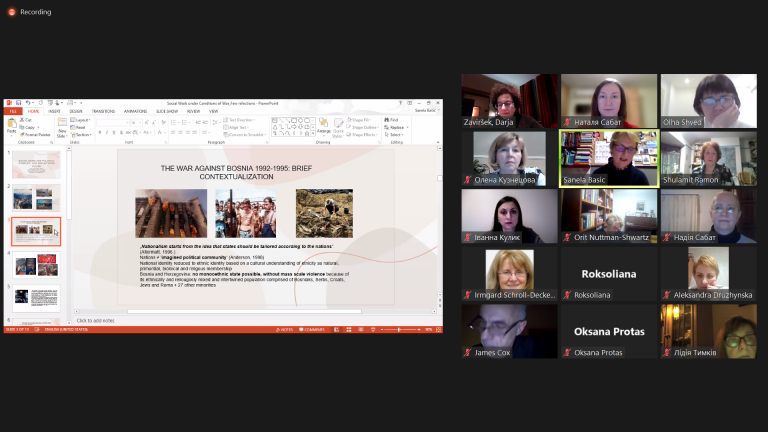Adjust the zoom slider in status bar
Screen dimensions: 768x432
coord(400,330)
